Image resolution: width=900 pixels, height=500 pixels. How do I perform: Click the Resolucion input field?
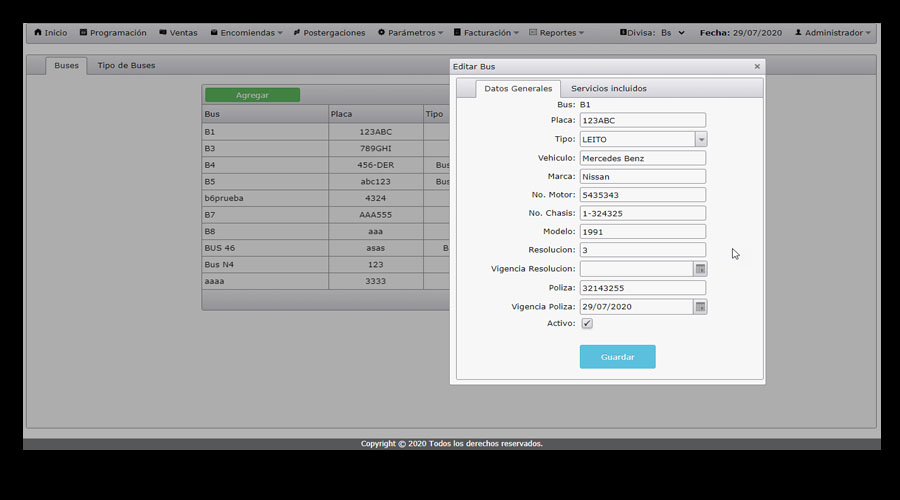point(643,250)
